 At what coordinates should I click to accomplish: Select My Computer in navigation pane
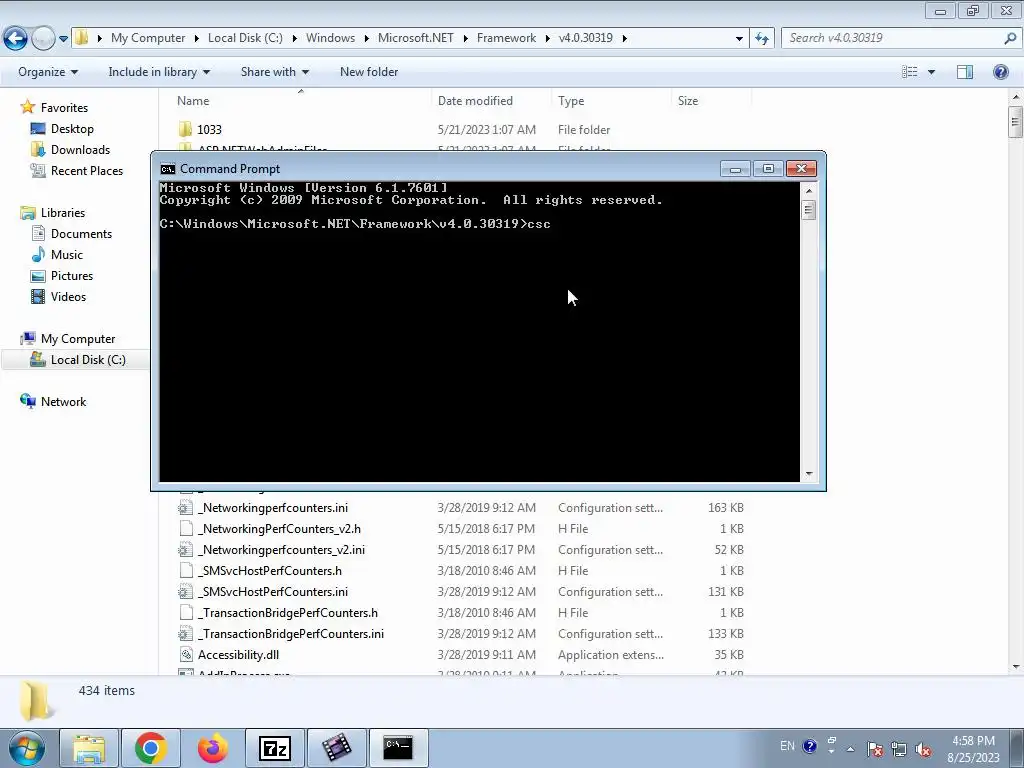[78, 339]
